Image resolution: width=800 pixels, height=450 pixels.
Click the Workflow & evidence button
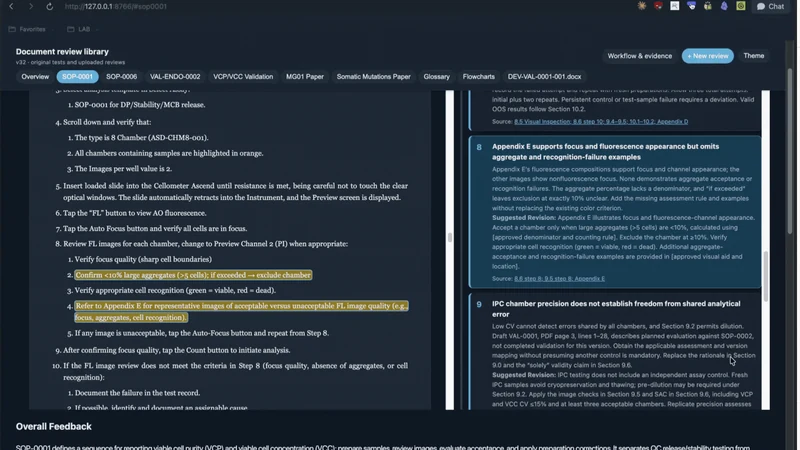[x=640, y=56]
